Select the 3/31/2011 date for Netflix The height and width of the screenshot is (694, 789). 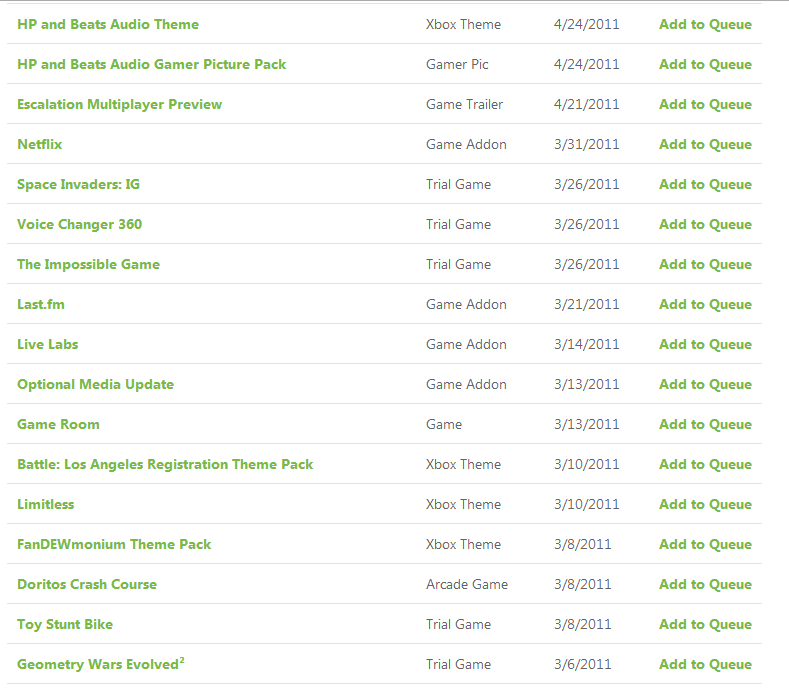pos(586,144)
